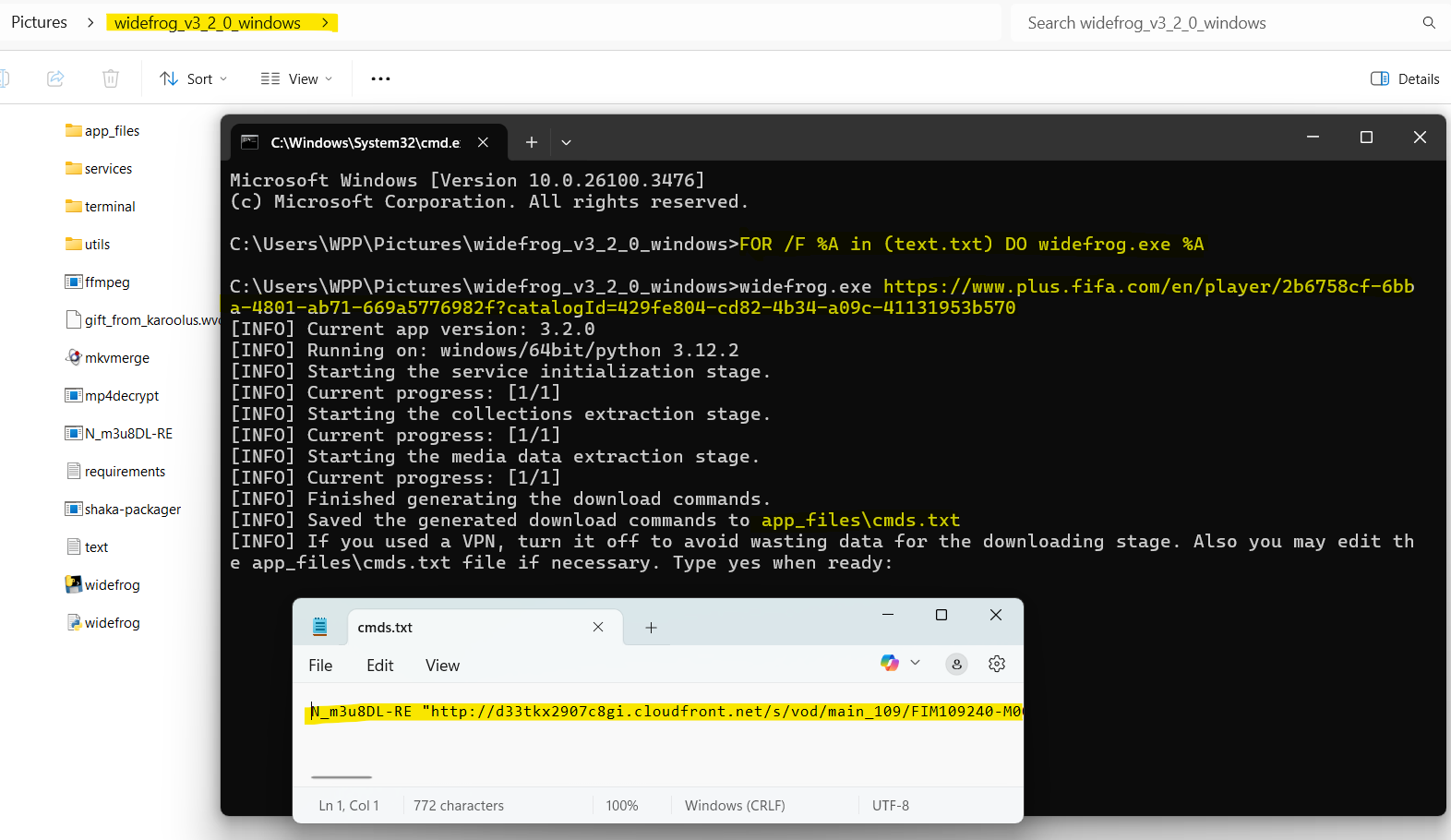Select the text document icon
1451x840 pixels.
74,546
